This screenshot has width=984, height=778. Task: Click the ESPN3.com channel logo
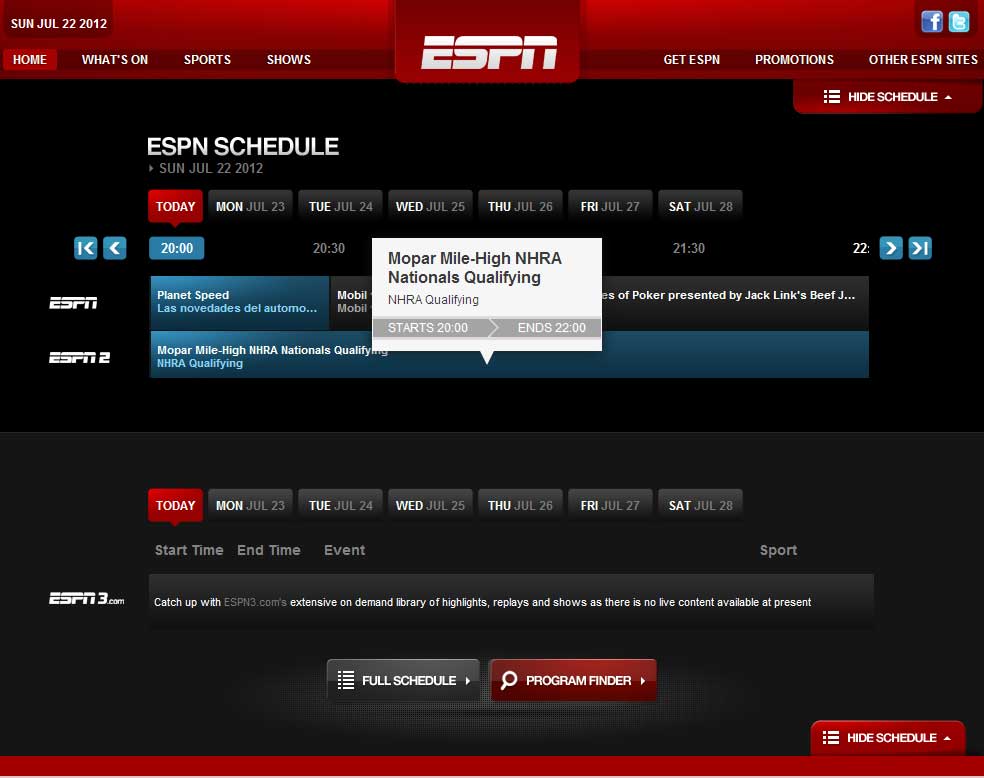(x=87, y=599)
